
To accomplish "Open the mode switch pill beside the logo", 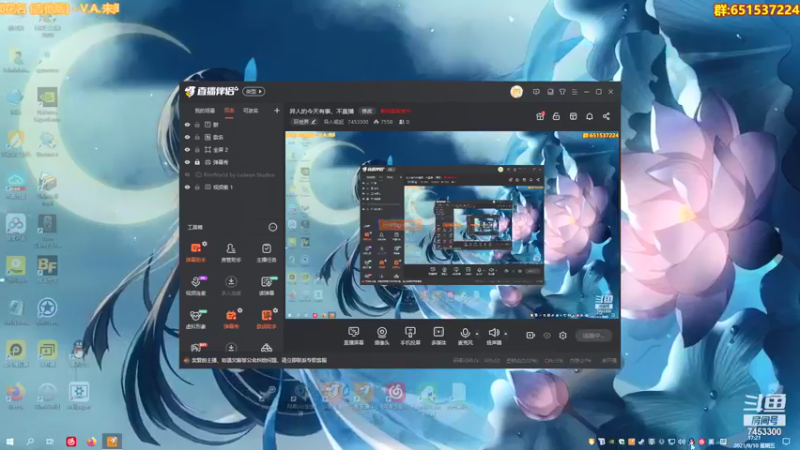I will tap(254, 91).
